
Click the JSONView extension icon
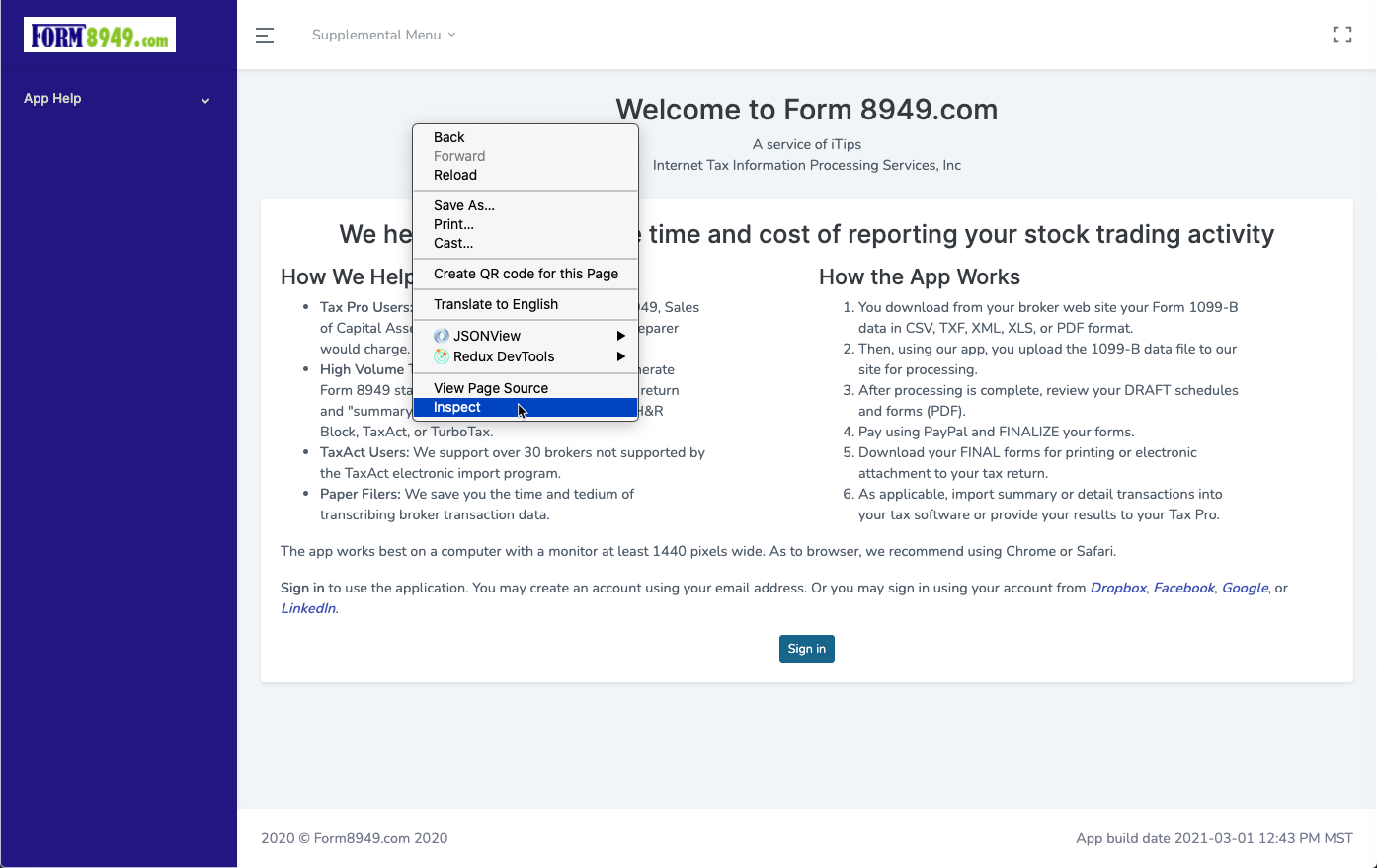pos(442,336)
